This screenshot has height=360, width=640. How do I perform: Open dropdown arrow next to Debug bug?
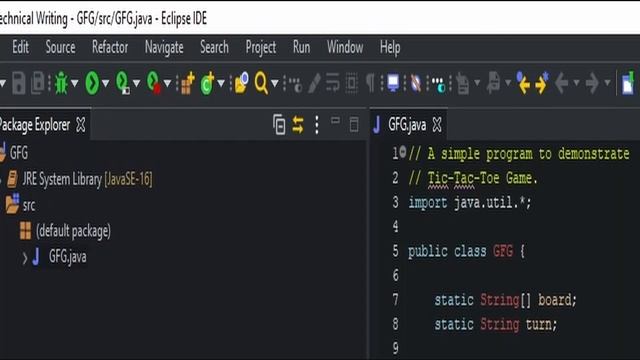tap(75, 83)
